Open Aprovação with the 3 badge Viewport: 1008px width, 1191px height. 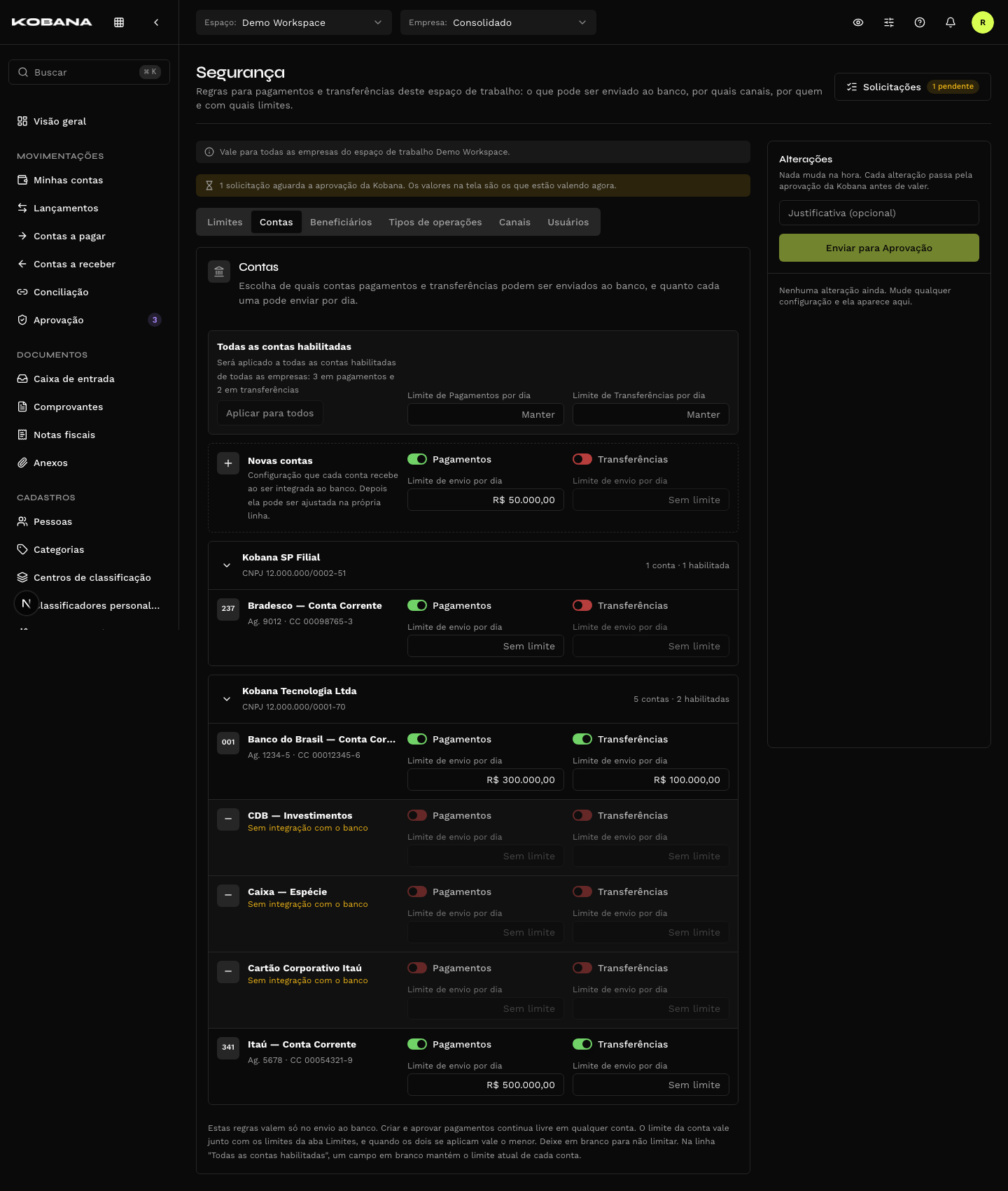pyautogui.click(x=89, y=320)
